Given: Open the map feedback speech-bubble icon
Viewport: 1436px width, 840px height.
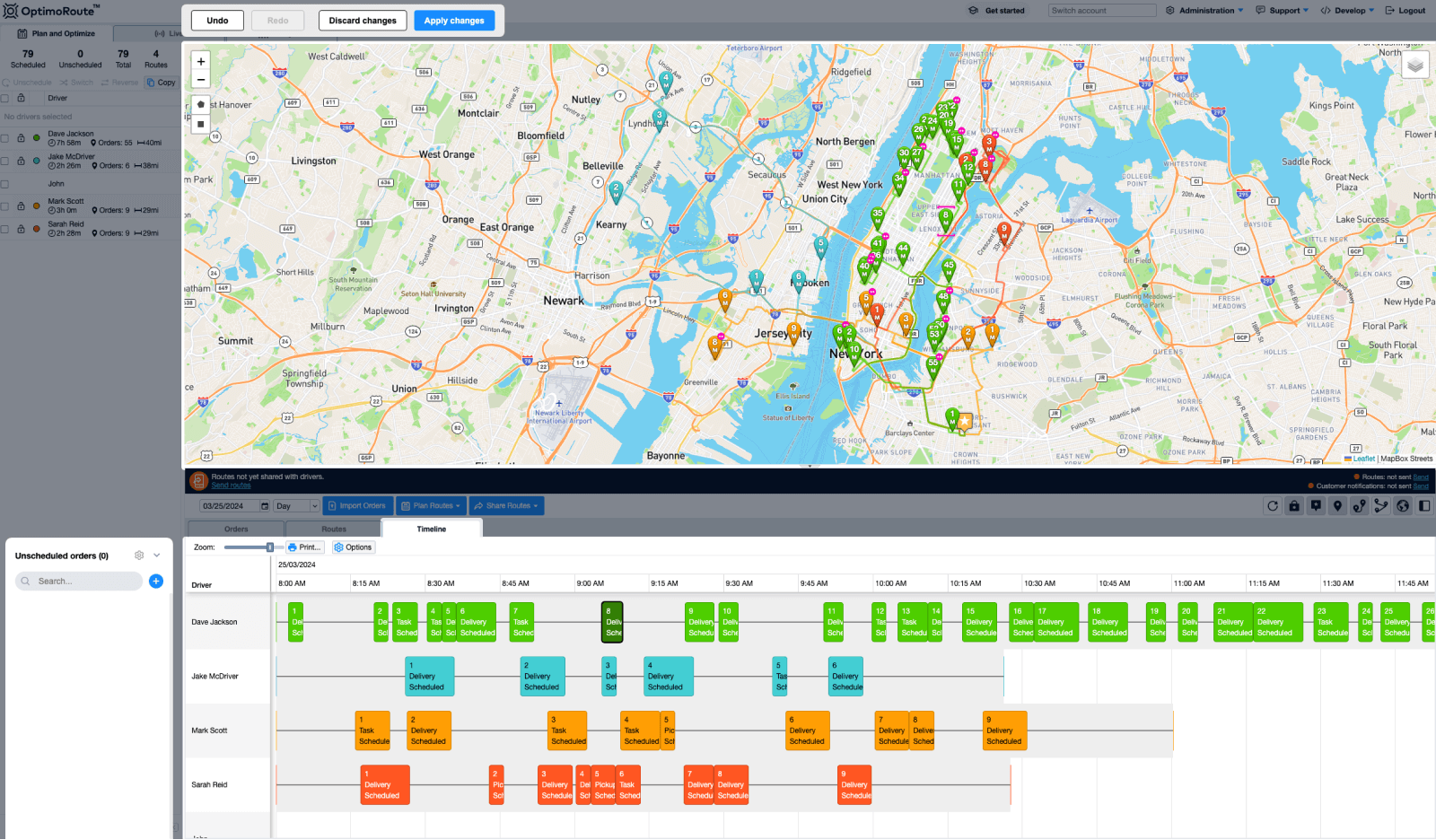Looking at the screenshot, I should (x=1316, y=505).
